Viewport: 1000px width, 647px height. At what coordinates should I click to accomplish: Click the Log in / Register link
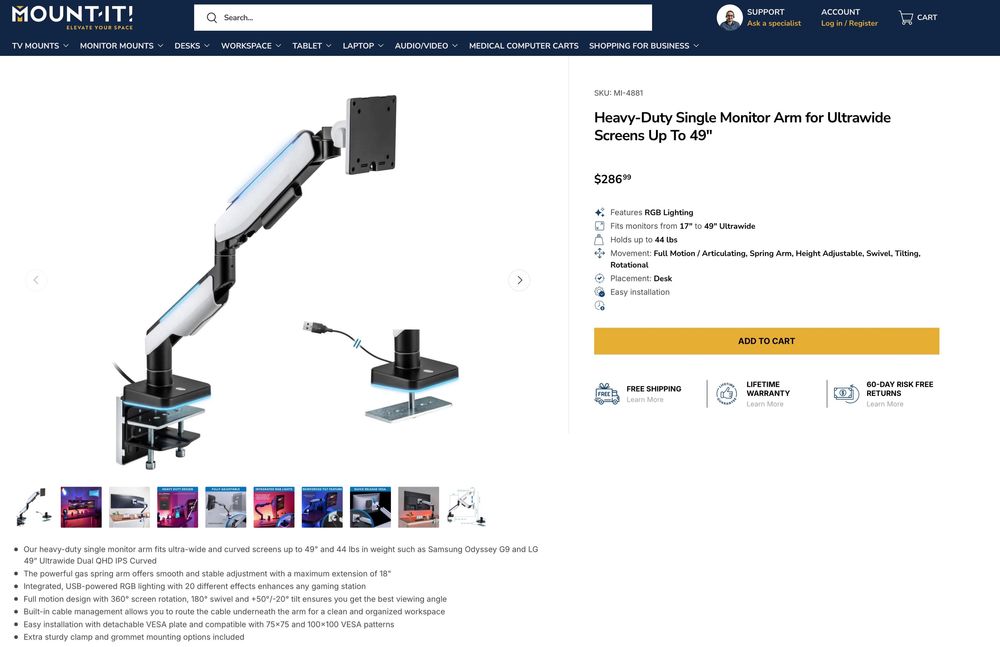tap(849, 23)
